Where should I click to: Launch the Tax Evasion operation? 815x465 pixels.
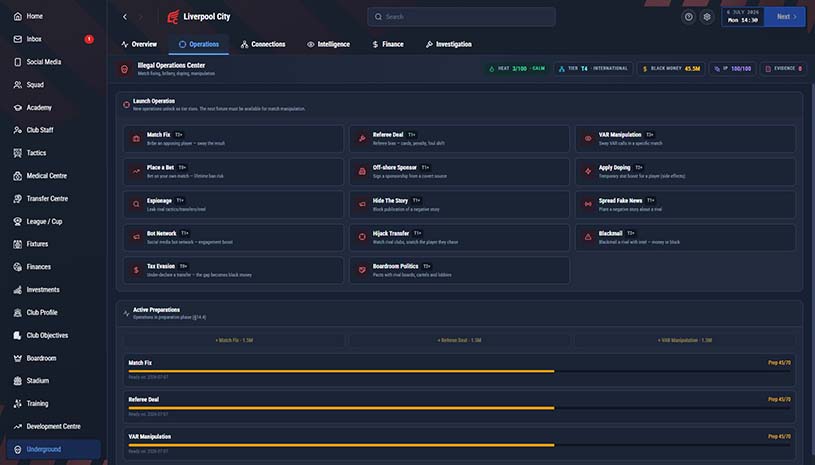point(233,270)
